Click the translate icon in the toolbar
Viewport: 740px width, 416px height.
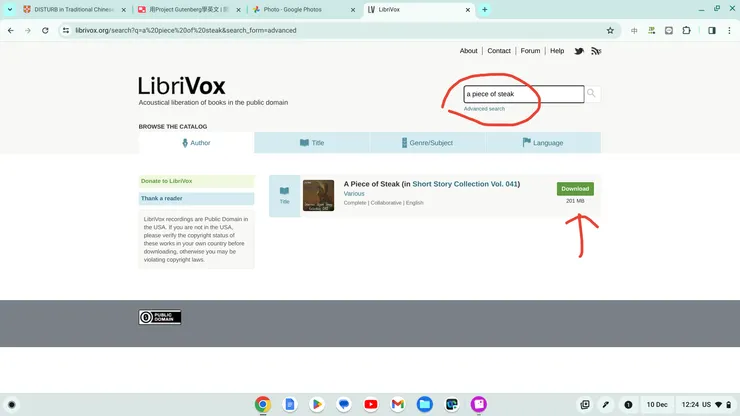(634, 30)
